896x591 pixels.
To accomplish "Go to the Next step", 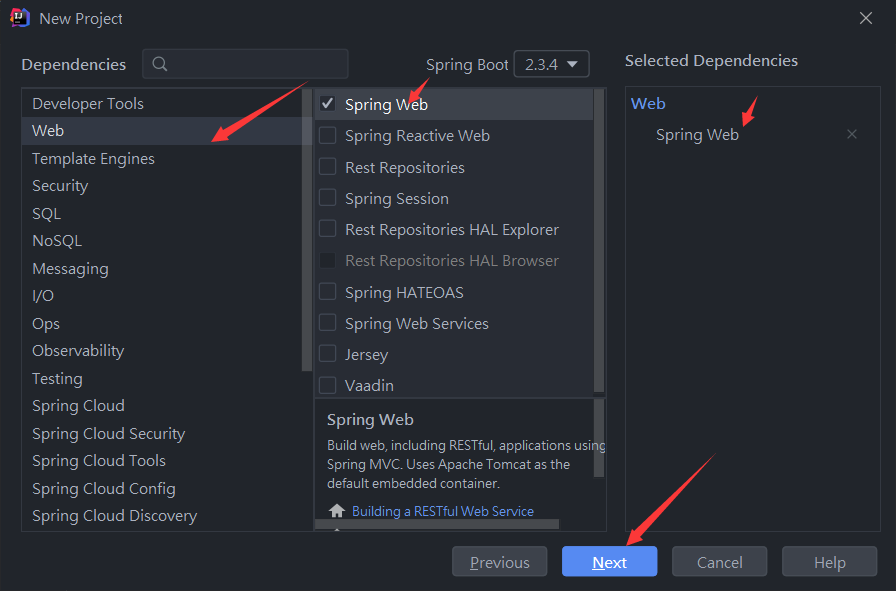I will coord(609,562).
